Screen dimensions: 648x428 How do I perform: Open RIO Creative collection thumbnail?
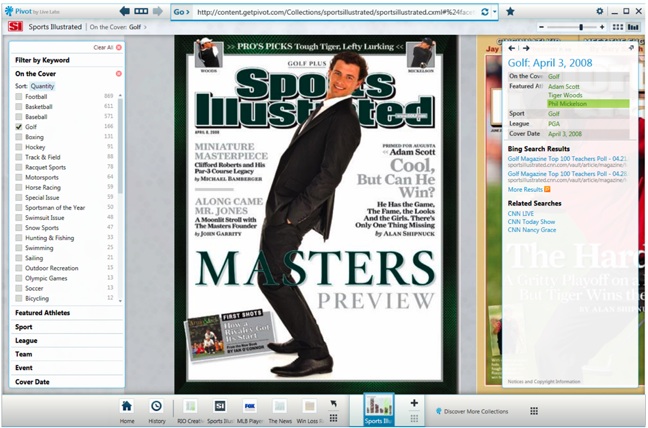pyautogui.click(x=190, y=407)
